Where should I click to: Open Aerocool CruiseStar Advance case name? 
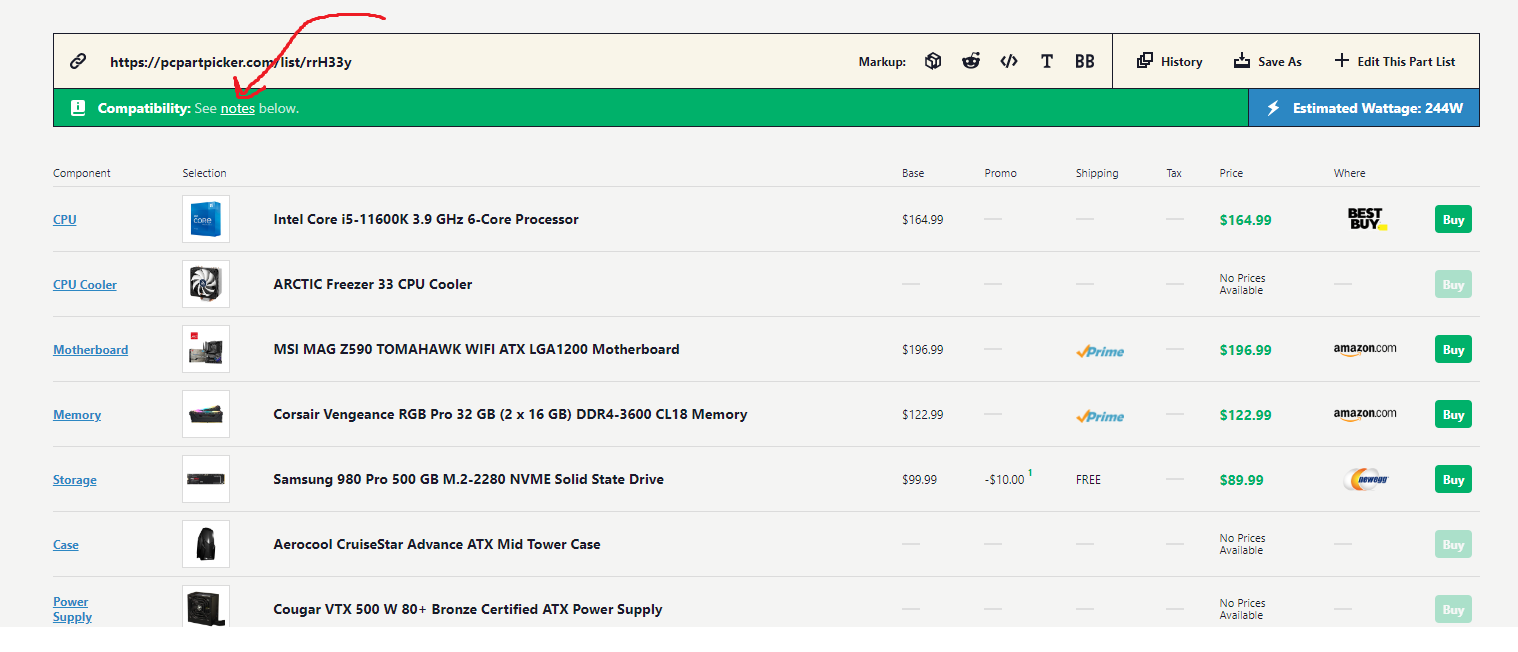tap(437, 544)
